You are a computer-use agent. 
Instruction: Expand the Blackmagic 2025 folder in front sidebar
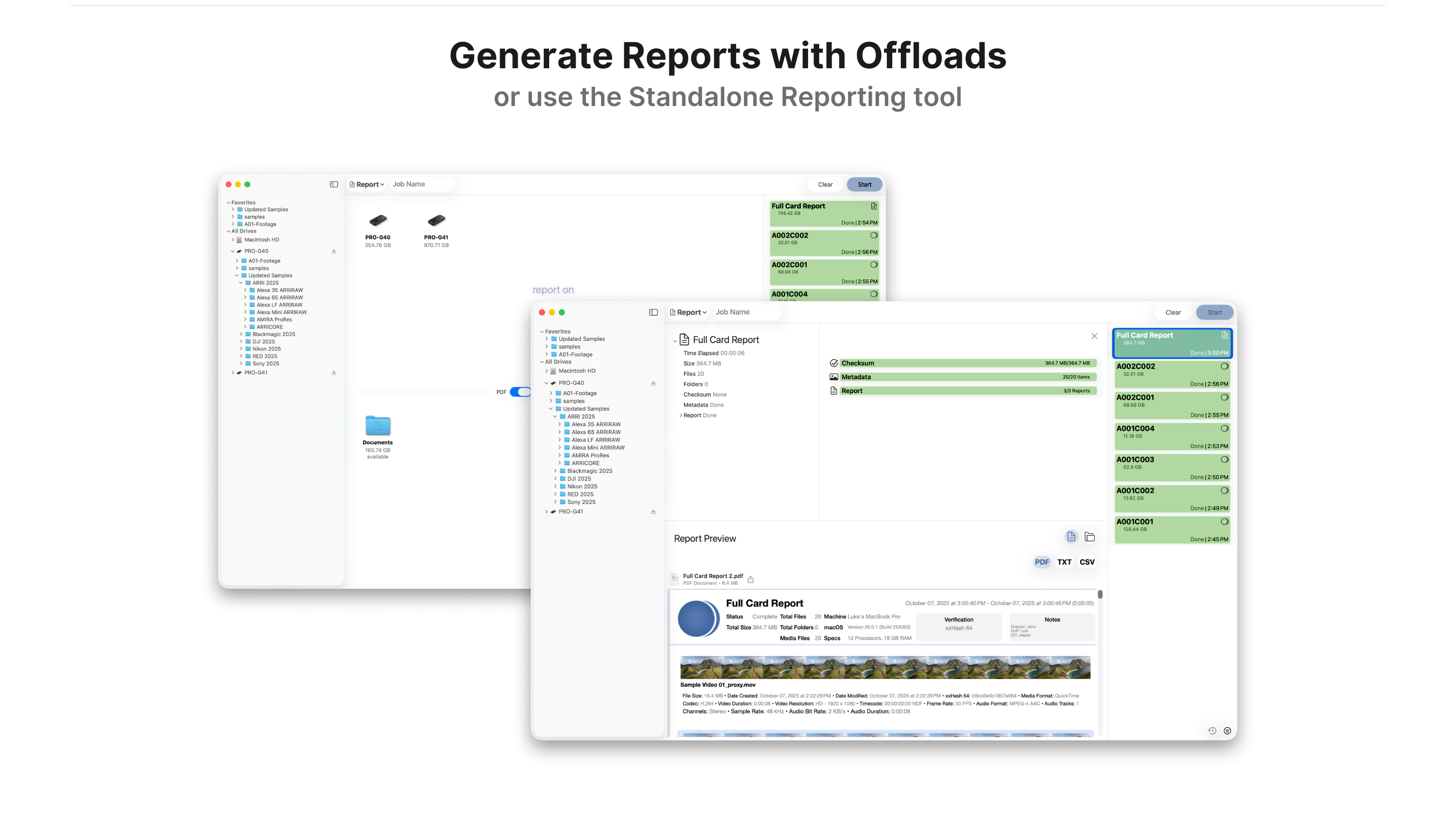point(556,471)
